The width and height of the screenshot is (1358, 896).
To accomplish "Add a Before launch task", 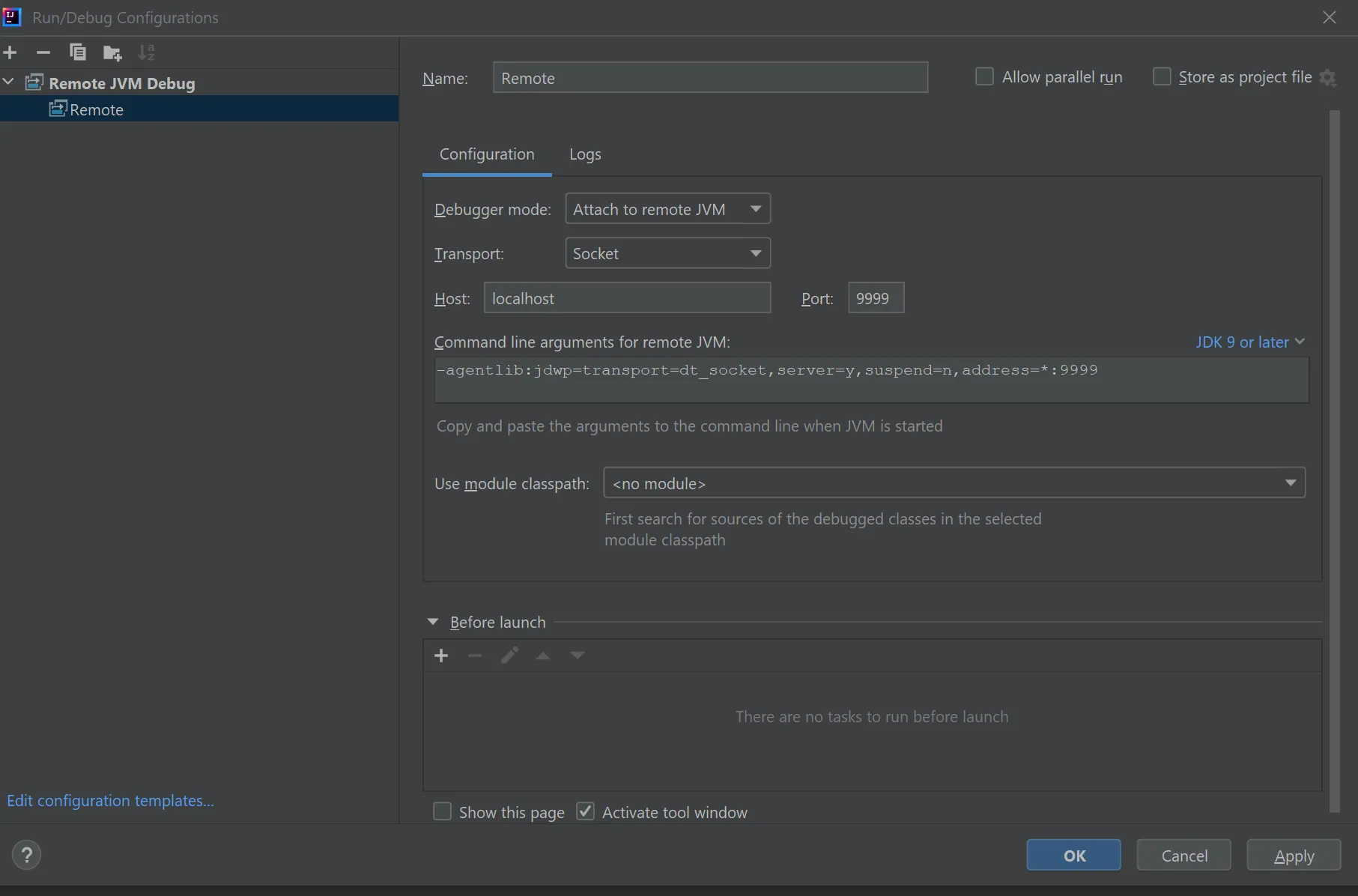I will (441, 656).
